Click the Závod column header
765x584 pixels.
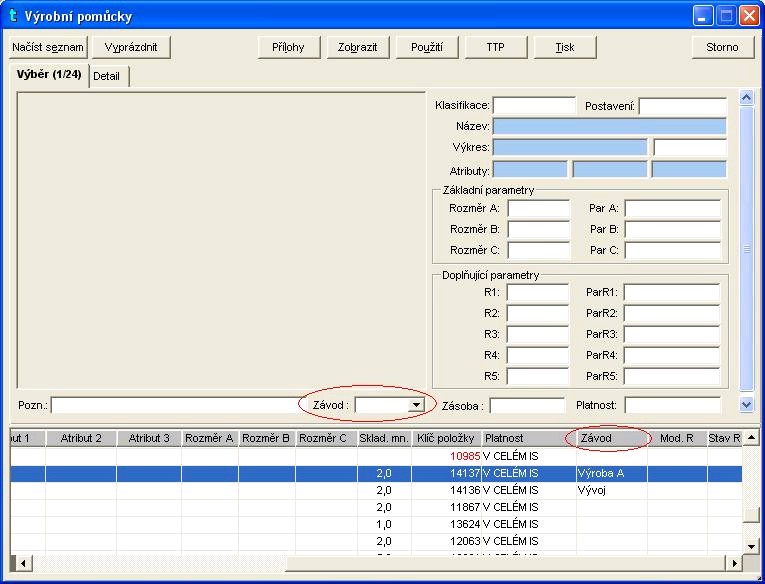612,438
